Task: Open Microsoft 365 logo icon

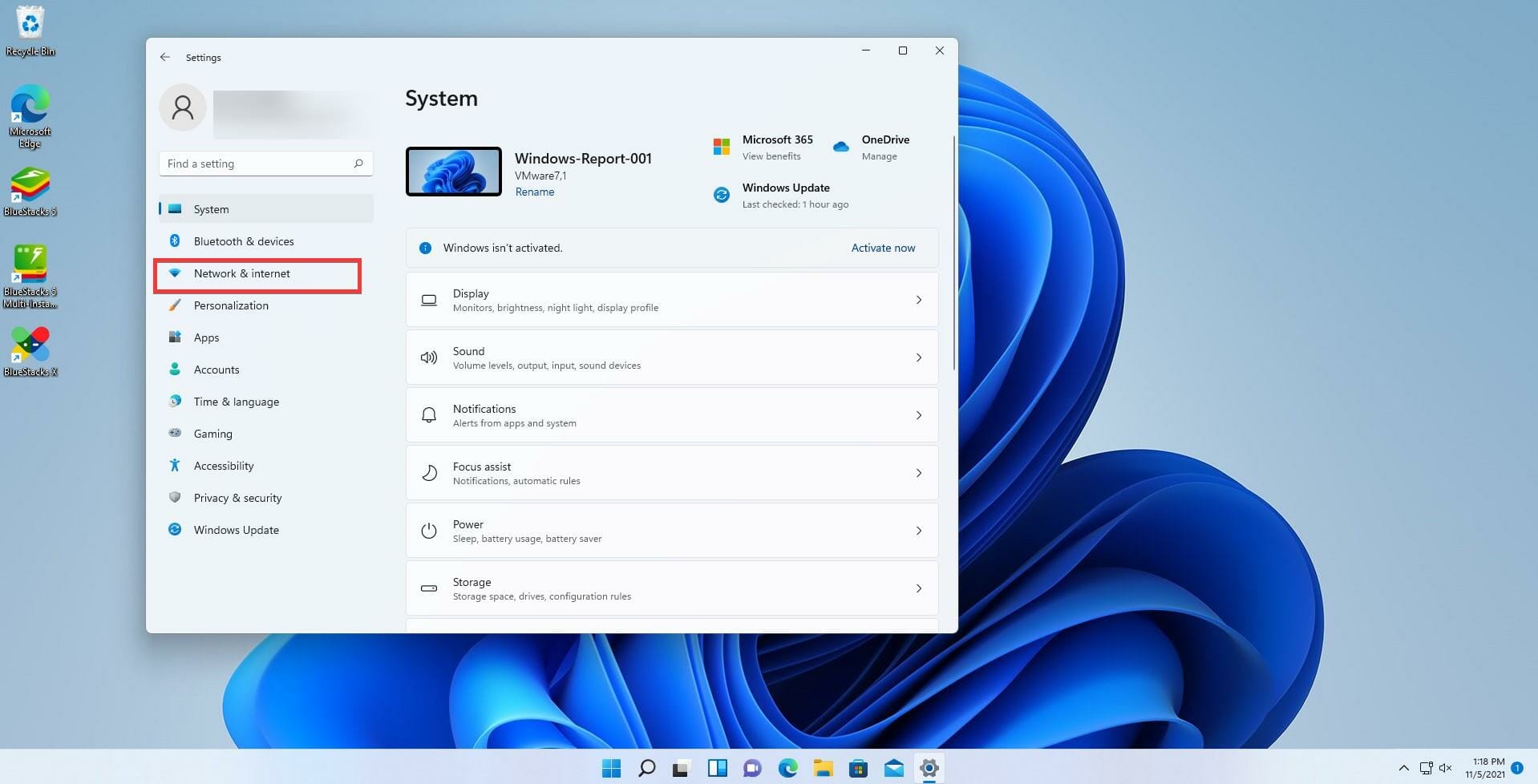Action: 722,147
